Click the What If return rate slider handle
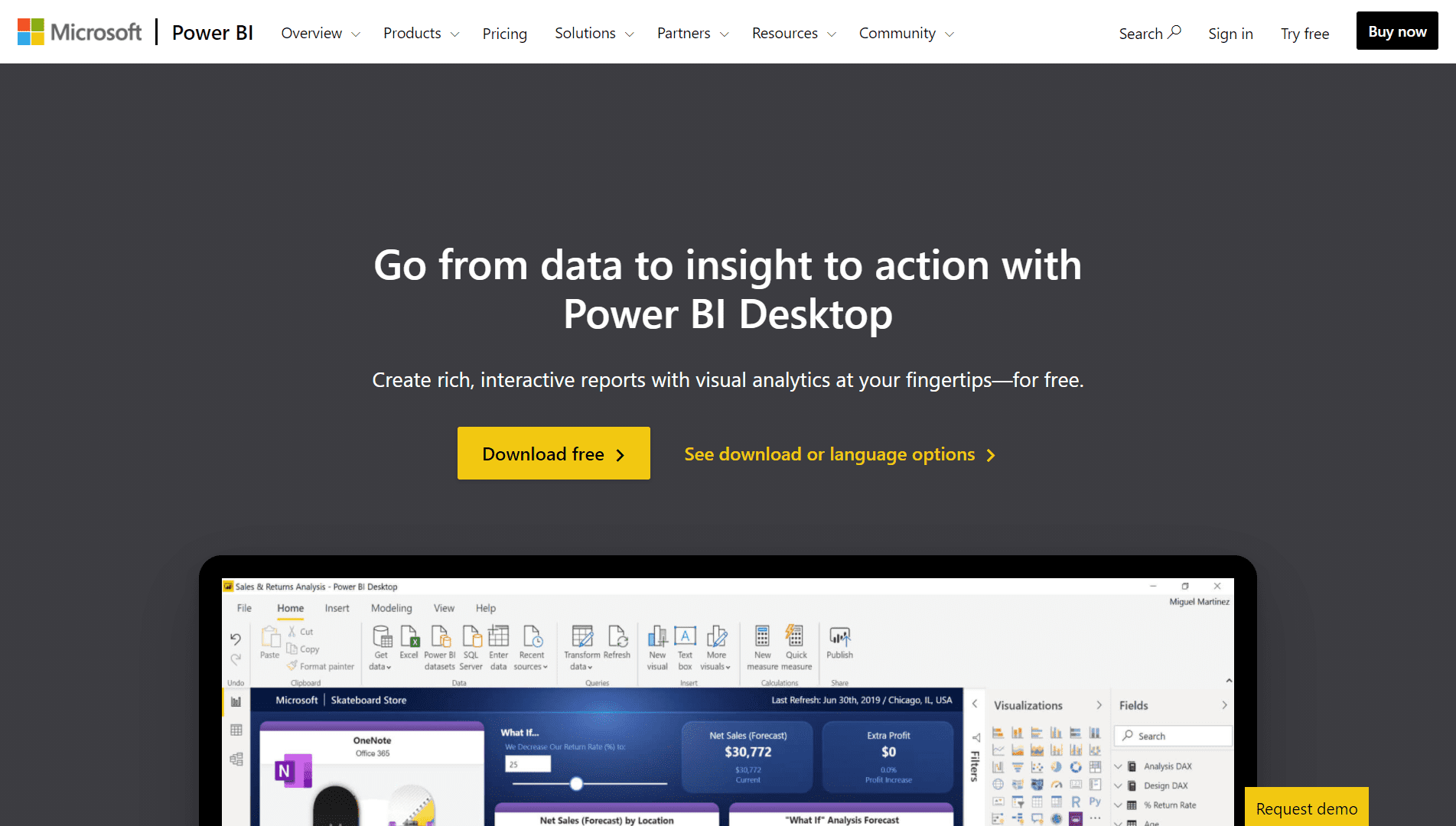Screen dimensions: 1456x826 (576, 783)
